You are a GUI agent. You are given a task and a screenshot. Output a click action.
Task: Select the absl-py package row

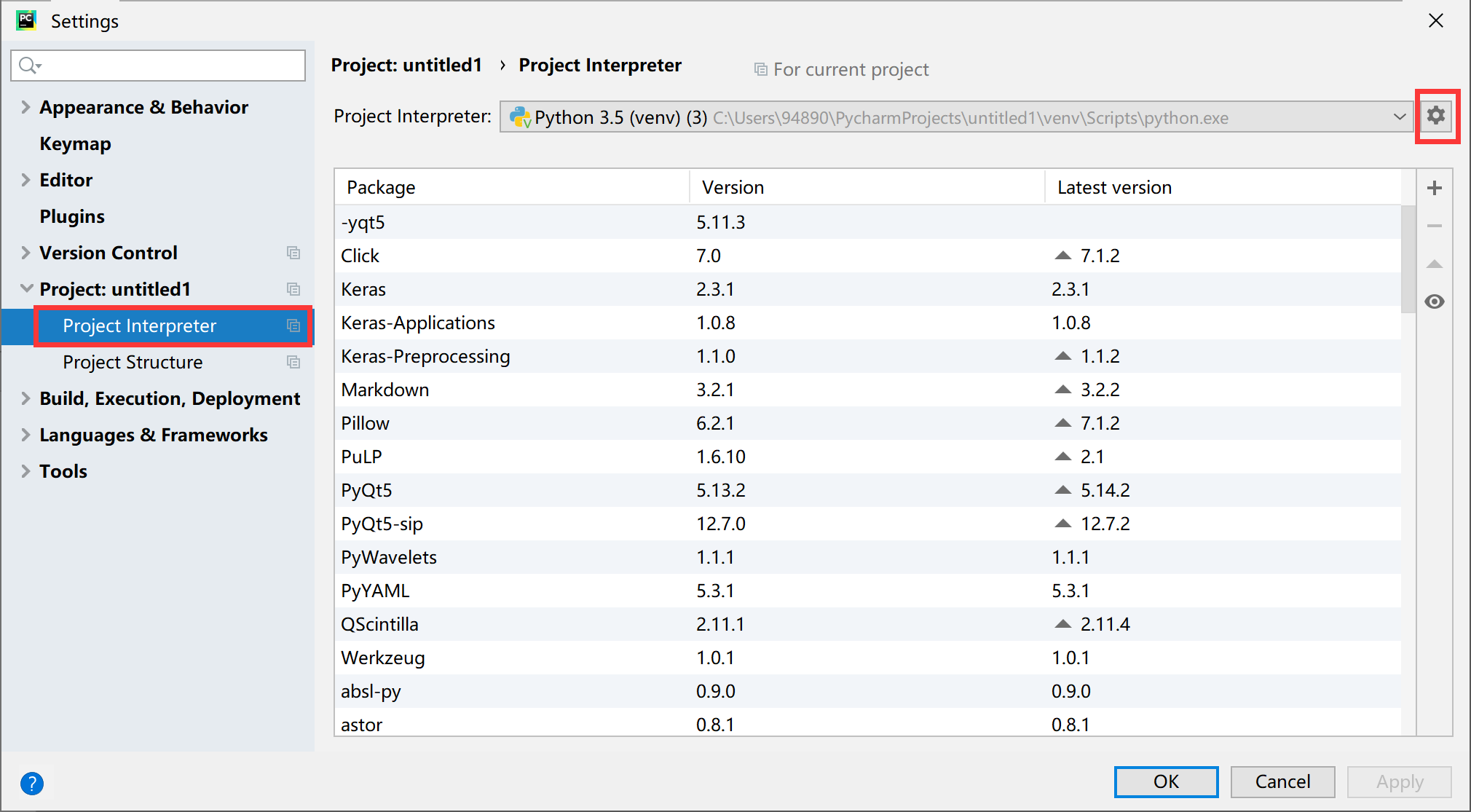868,691
